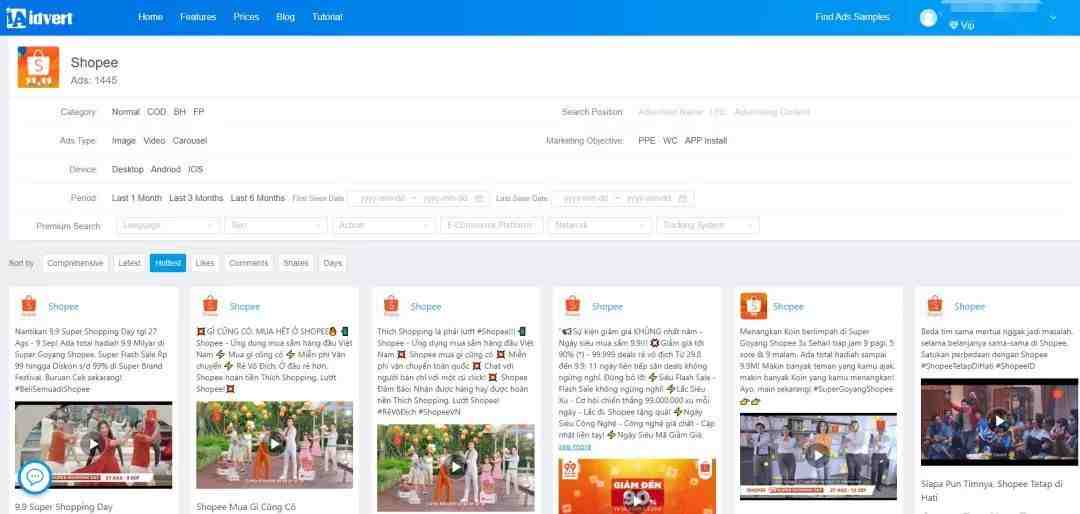Sort ads by Likes
The width and height of the screenshot is (1080, 514).
pos(205,263)
